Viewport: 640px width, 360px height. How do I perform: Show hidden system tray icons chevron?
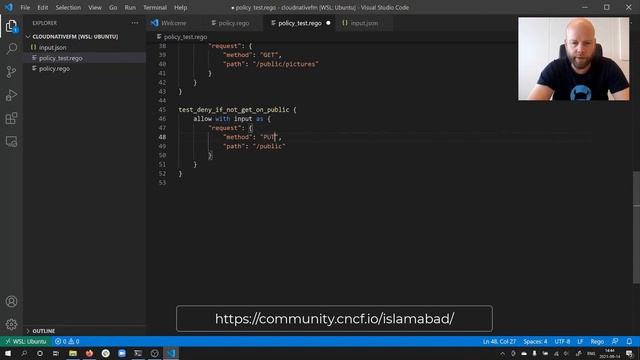click(x=502, y=353)
